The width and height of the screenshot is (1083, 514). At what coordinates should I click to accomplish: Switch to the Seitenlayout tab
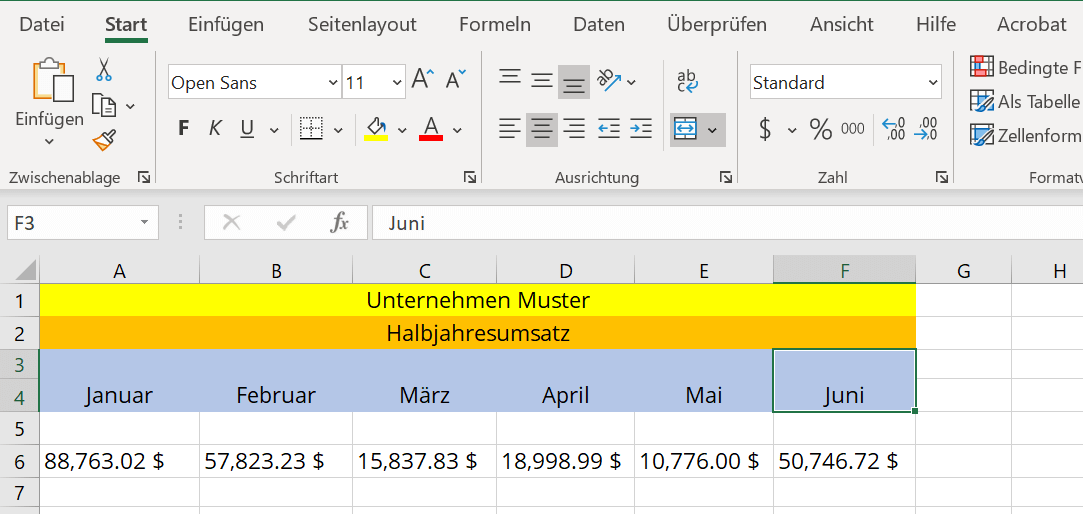[x=362, y=25]
